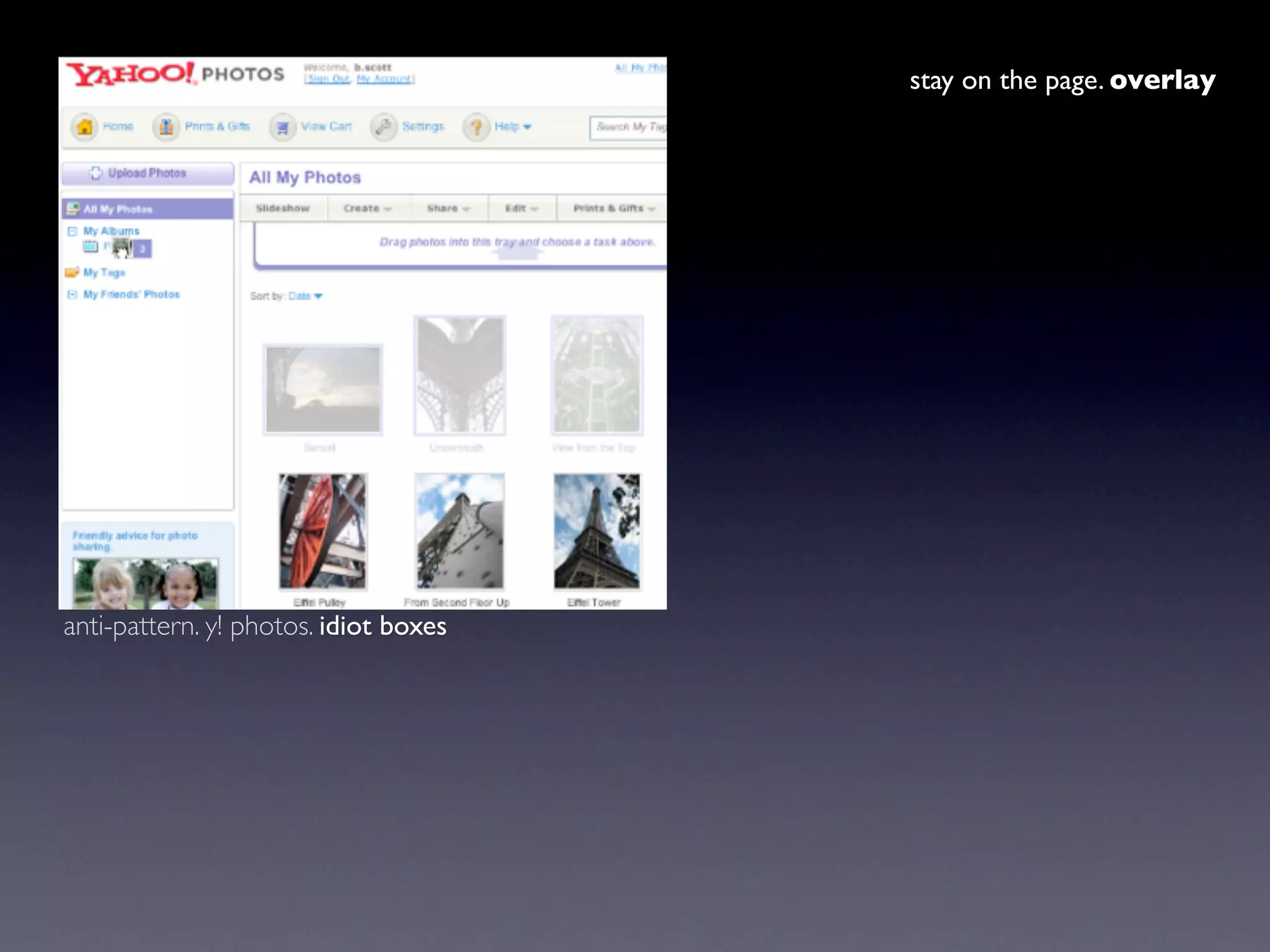Image resolution: width=1270 pixels, height=952 pixels.
Task: Select My Friends' Photos in sidebar
Action: pyautogui.click(x=131, y=294)
